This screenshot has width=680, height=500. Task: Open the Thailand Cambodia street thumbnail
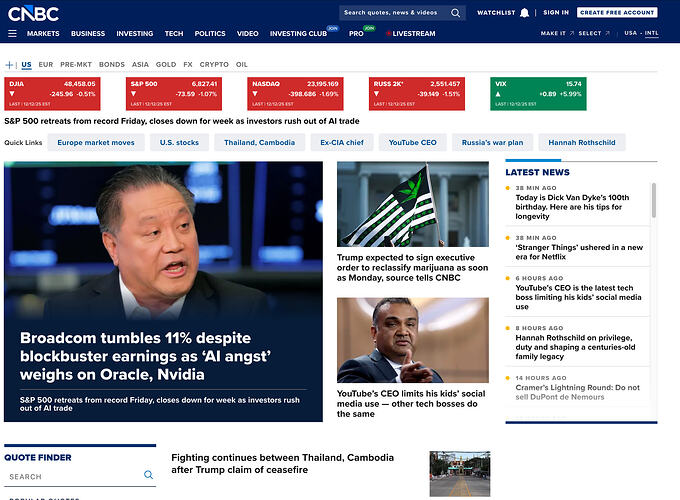(x=460, y=474)
